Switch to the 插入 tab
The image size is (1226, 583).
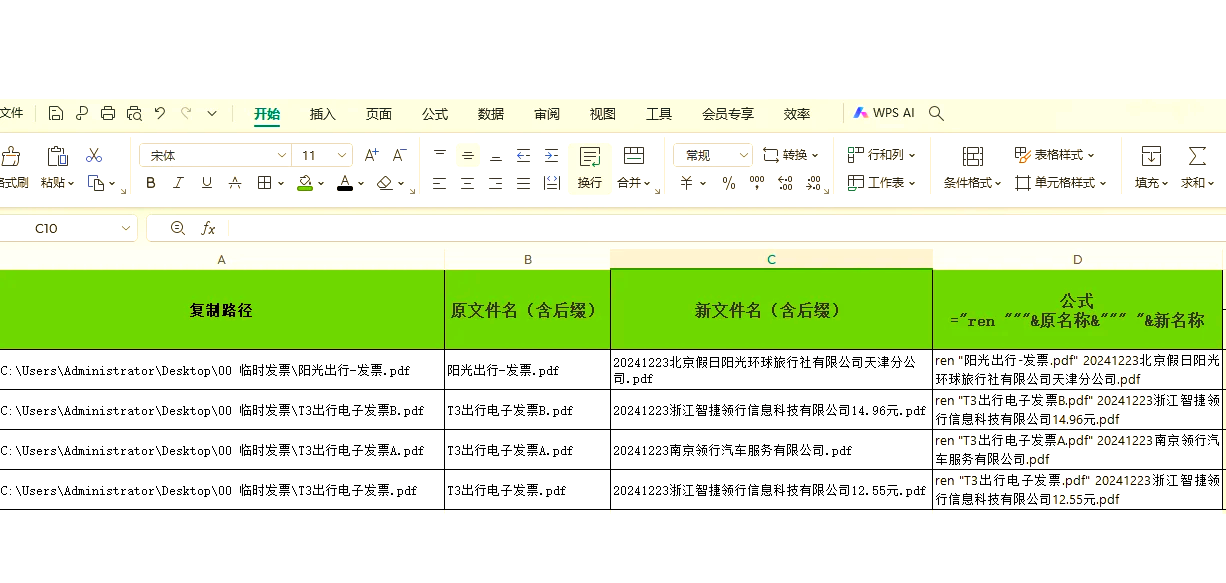click(323, 114)
